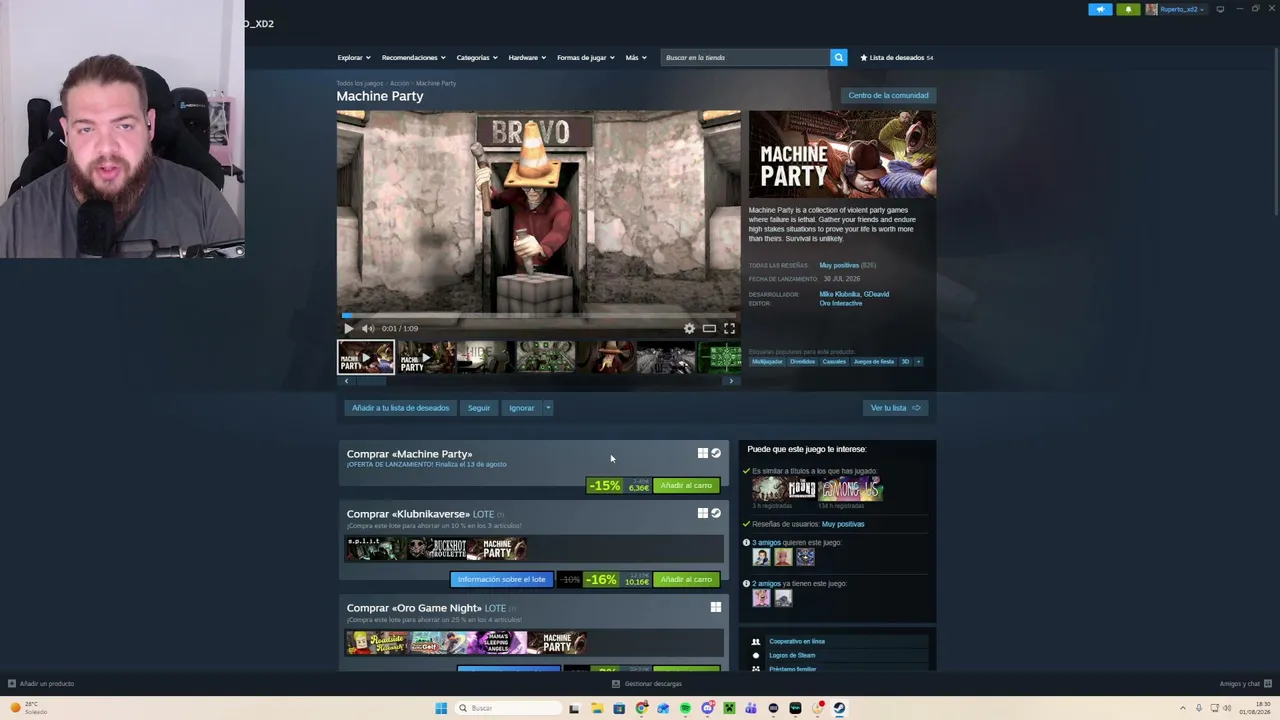
Task: Open the Ruperto_xd2 account dropdown
Action: pyautogui.click(x=1175, y=9)
